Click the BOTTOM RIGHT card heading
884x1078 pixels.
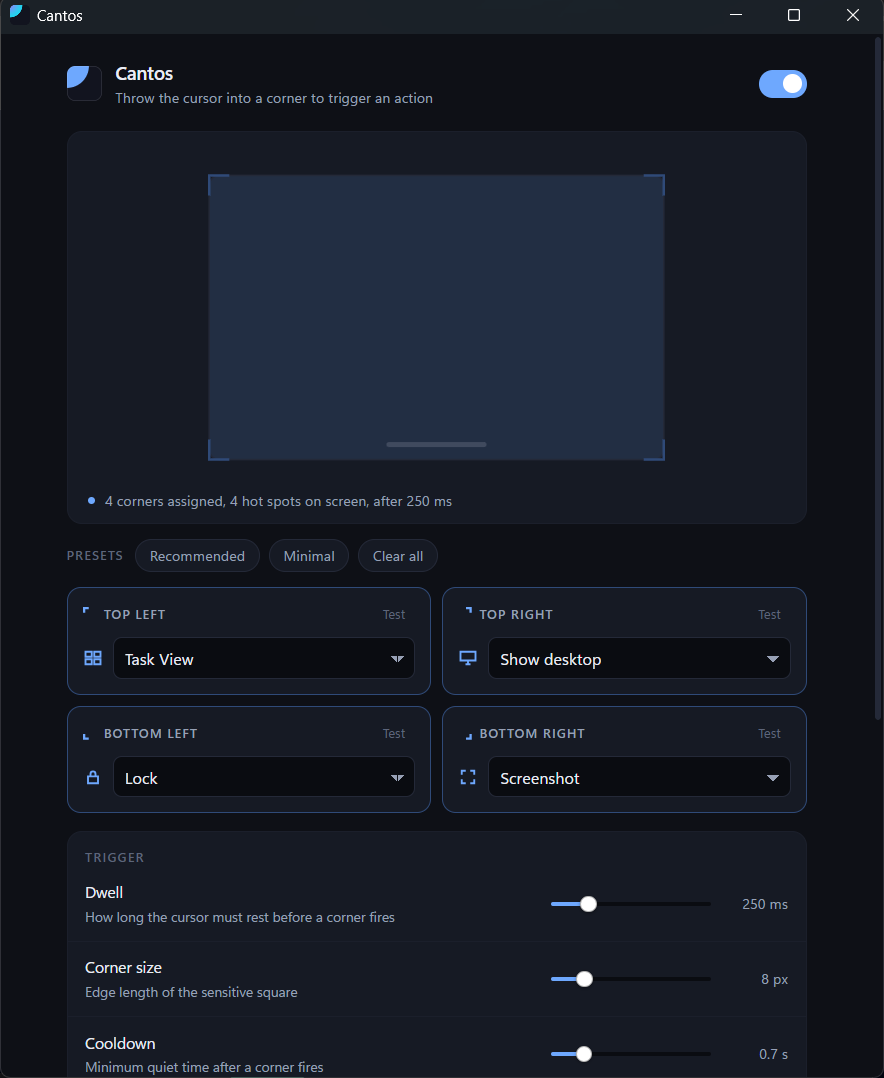532,734
